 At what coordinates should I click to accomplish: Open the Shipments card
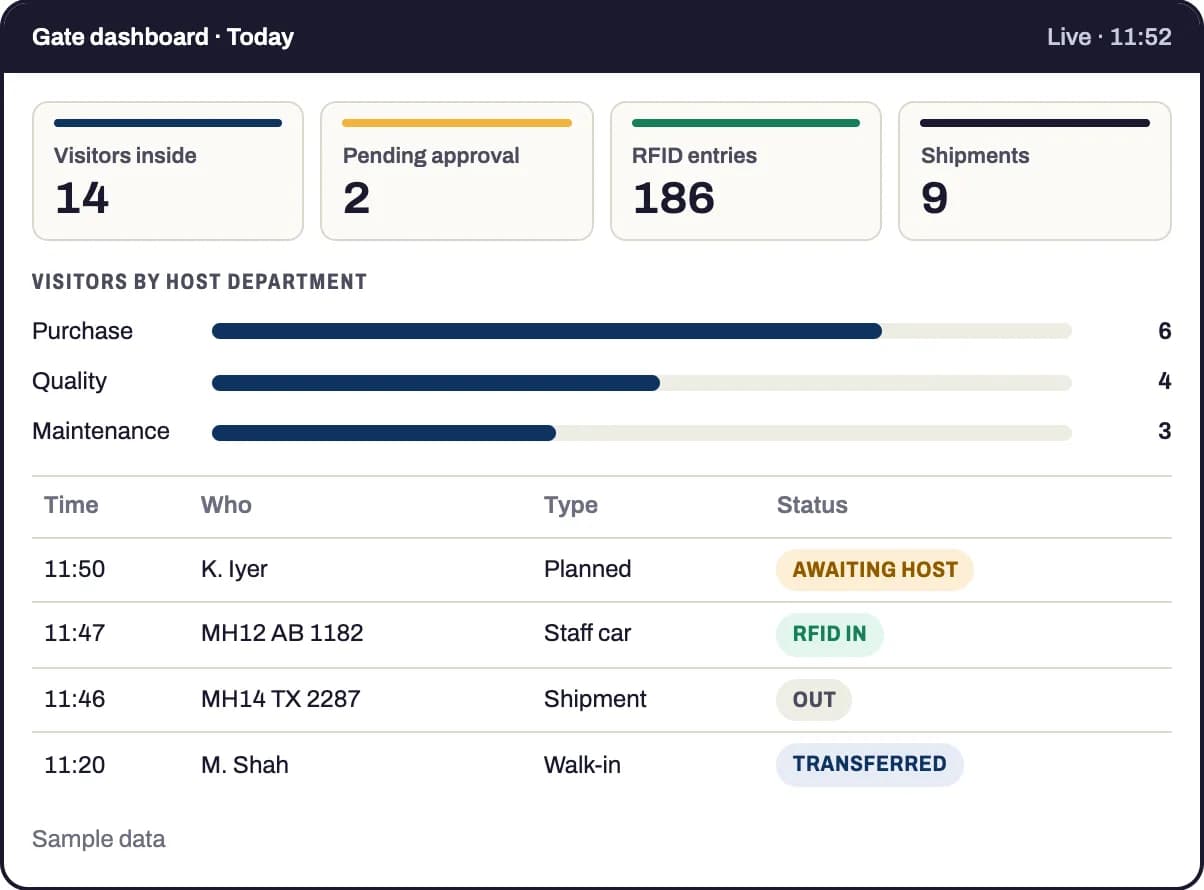pos(1035,171)
